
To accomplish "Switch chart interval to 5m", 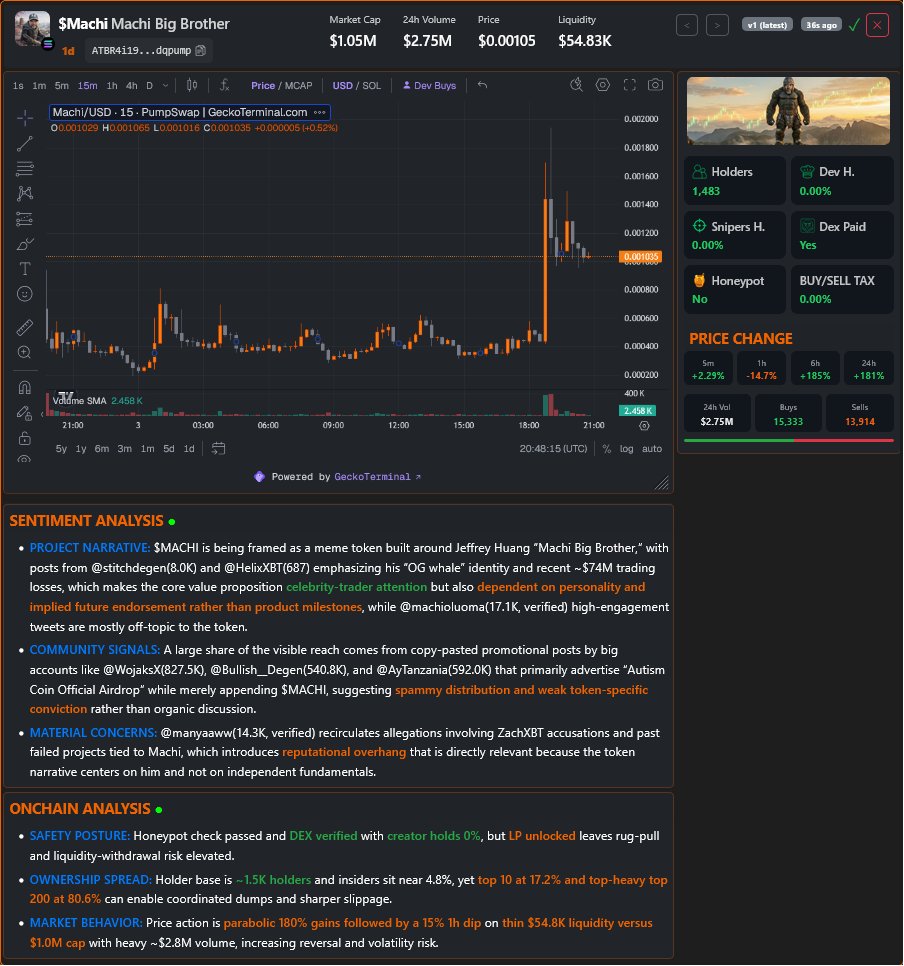I will click(x=62, y=86).
